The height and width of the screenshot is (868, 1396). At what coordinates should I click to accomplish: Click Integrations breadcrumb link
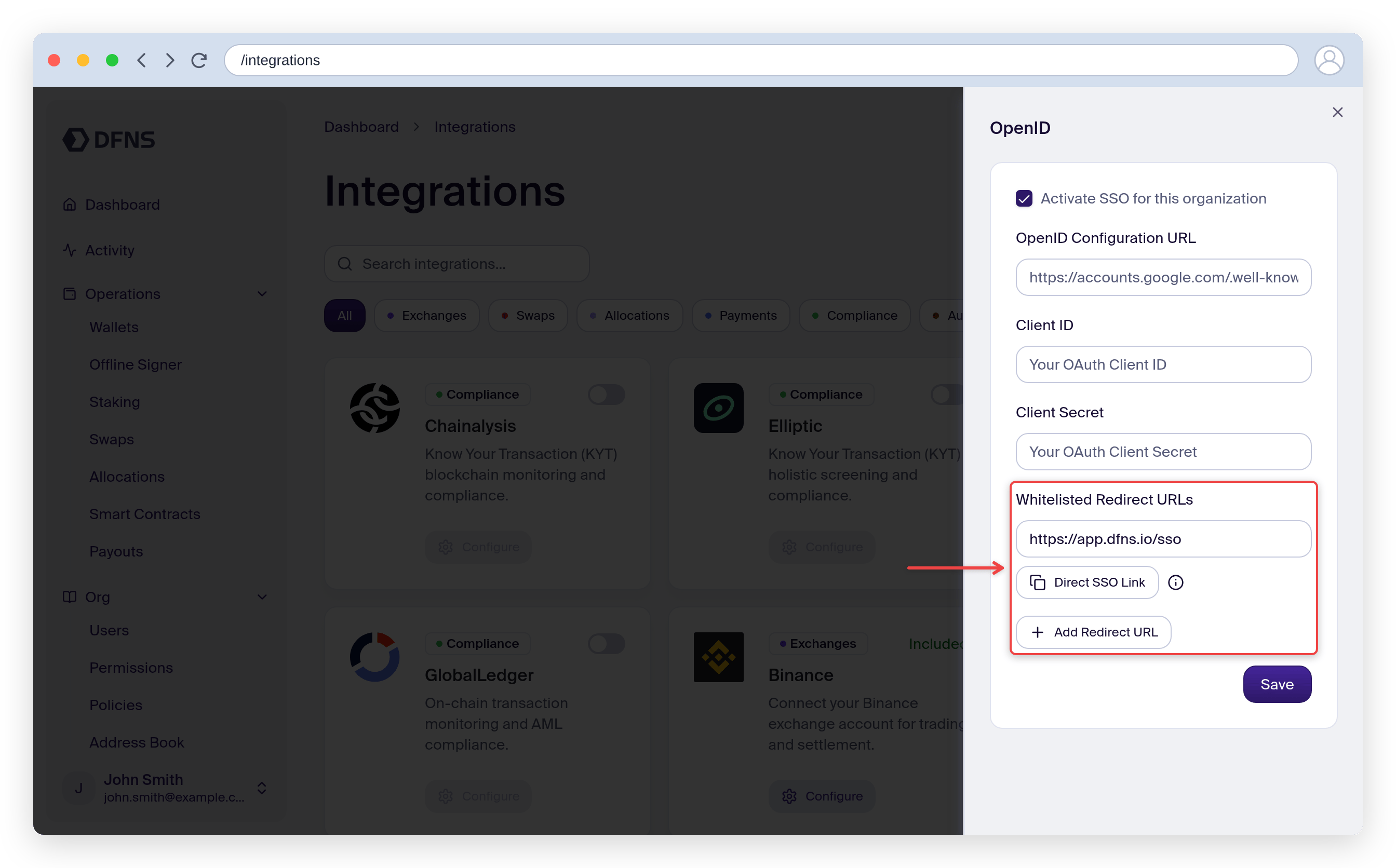click(475, 127)
